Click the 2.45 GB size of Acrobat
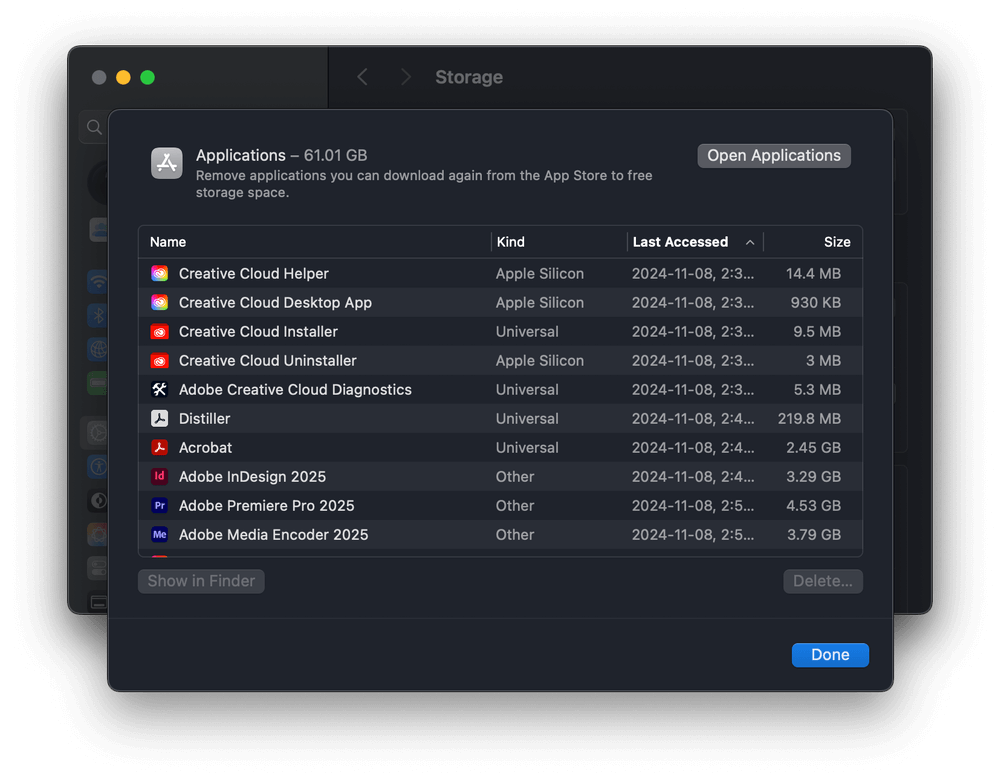Screen dimensions: 1000x781 coord(812,448)
